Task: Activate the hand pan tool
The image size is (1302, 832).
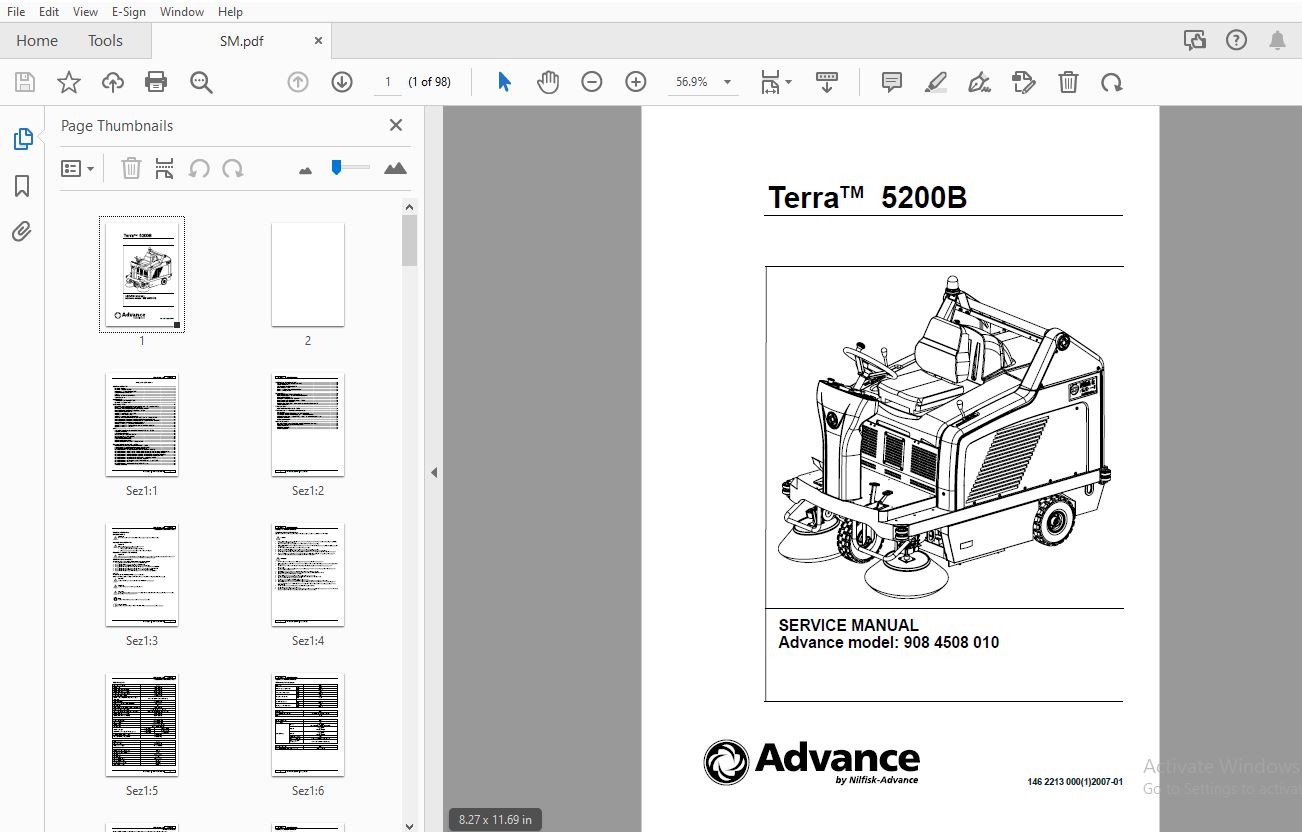Action: pyautogui.click(x=548, y=82)
